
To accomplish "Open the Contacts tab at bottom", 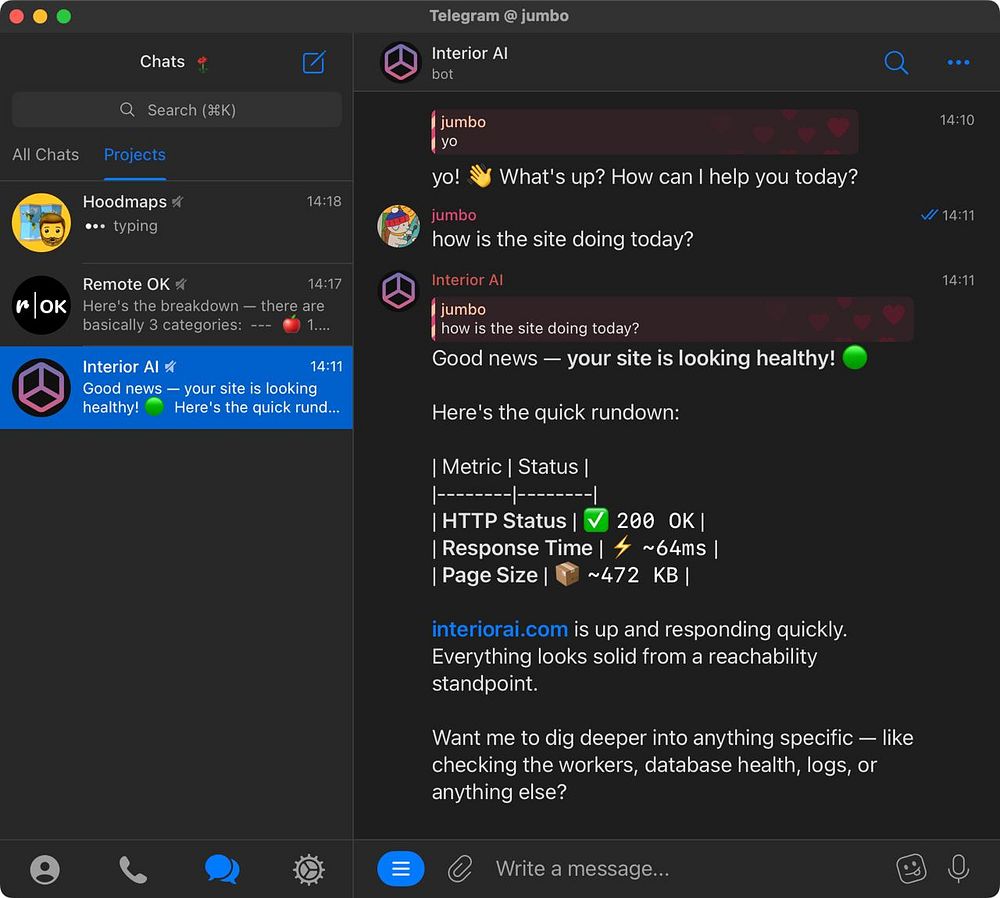I will 45,869.
